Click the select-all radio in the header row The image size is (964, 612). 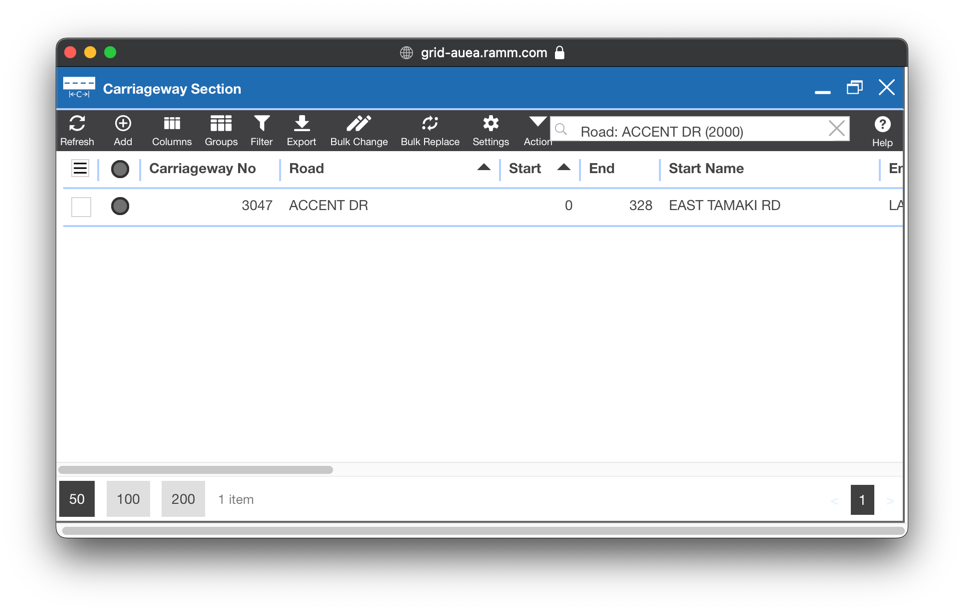(119, 168)
